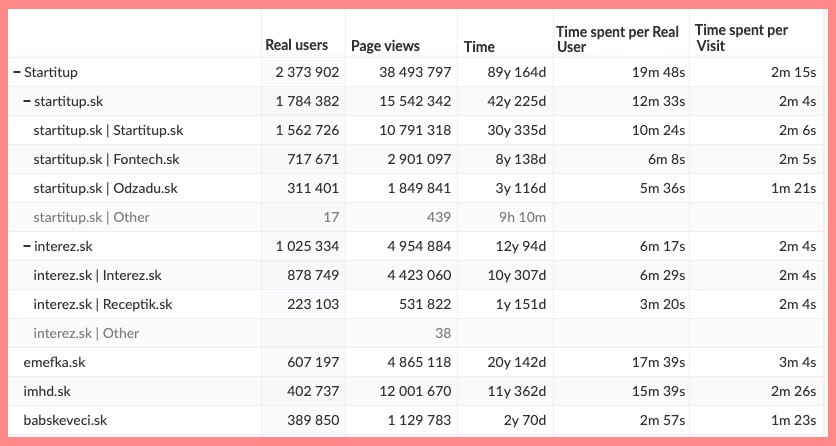Sort by Page views column header
Viewport: 836px width, 446px height.
pos(385,46)
